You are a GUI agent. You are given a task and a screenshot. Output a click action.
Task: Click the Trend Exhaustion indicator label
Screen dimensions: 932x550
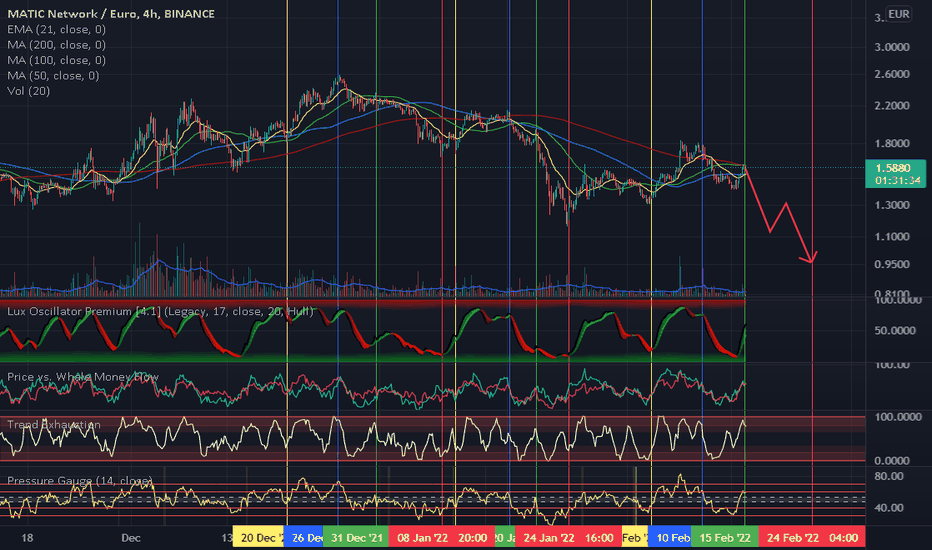pos(53,425)
